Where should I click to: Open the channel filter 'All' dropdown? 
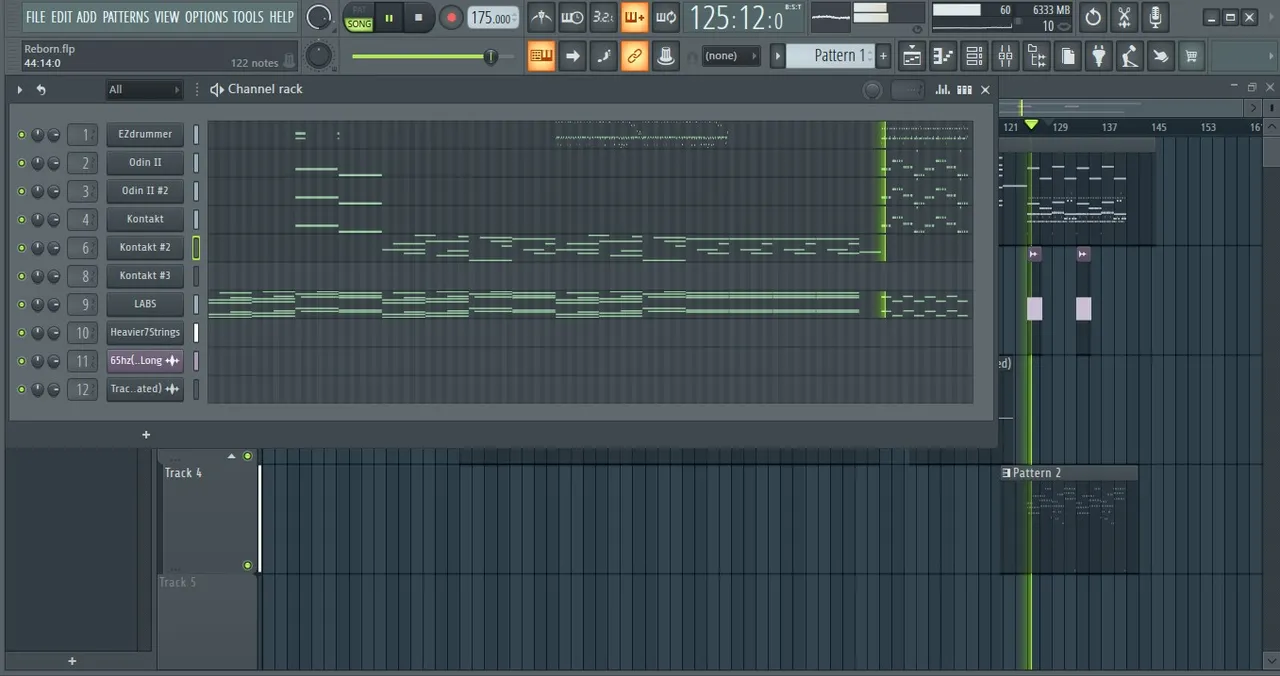145,90
